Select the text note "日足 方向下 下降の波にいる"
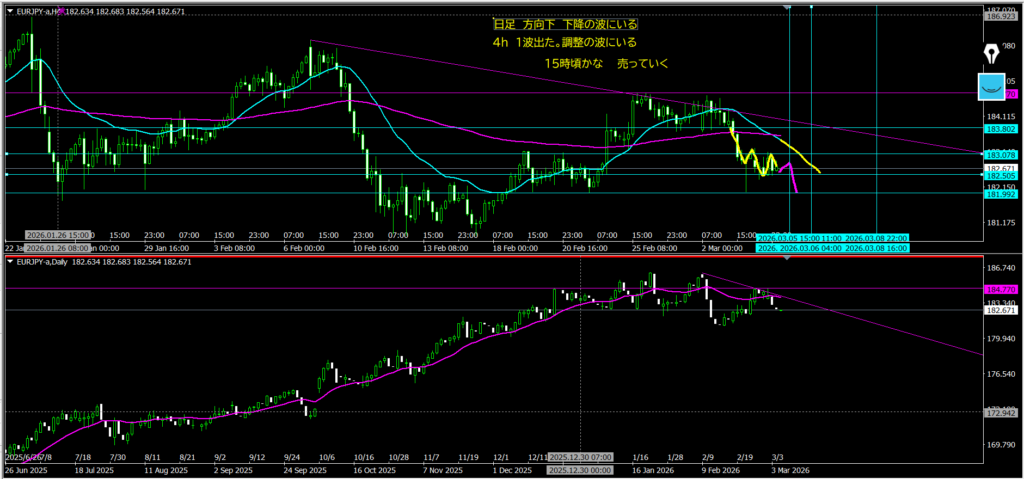 click(565, 24)
